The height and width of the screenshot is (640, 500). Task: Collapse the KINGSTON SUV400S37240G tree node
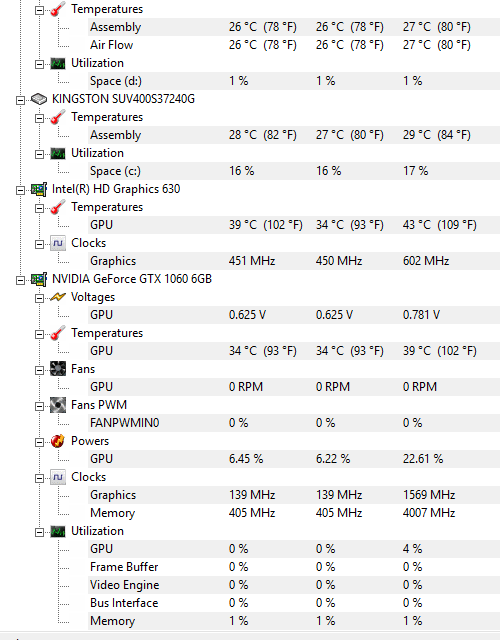(20, 100)
